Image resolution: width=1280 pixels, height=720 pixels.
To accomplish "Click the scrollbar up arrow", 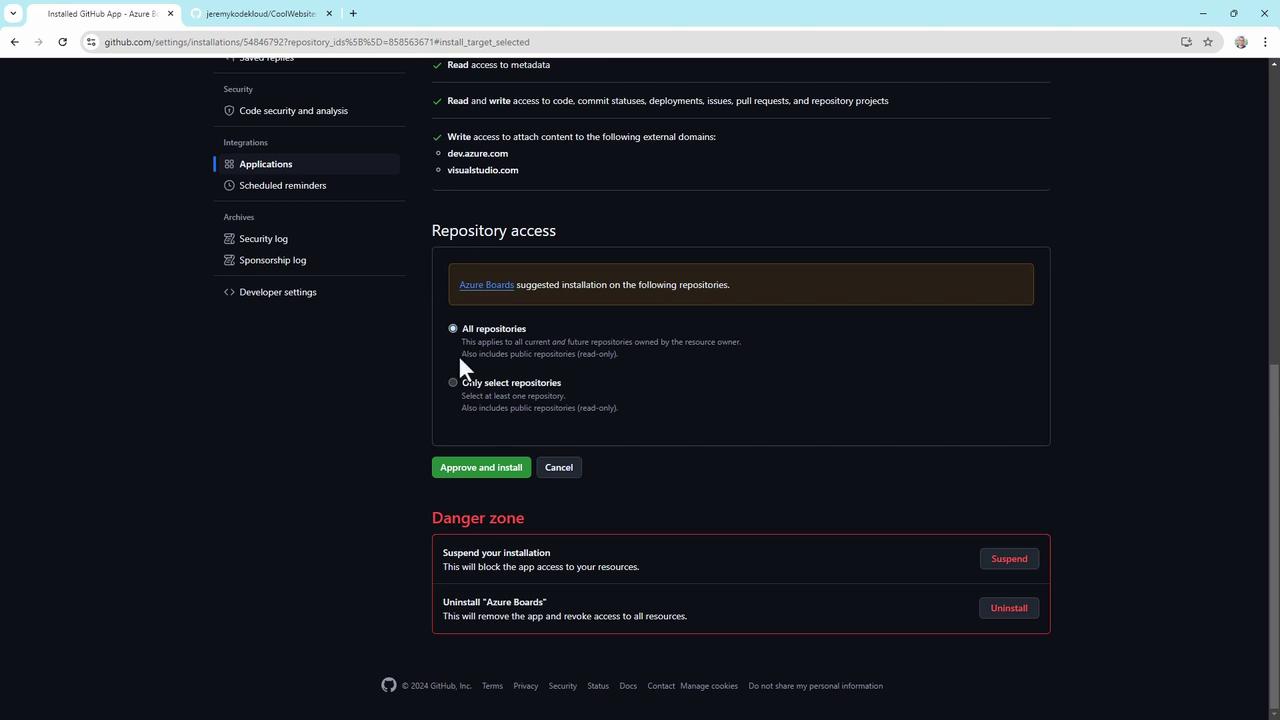I will pos(1274,64).
